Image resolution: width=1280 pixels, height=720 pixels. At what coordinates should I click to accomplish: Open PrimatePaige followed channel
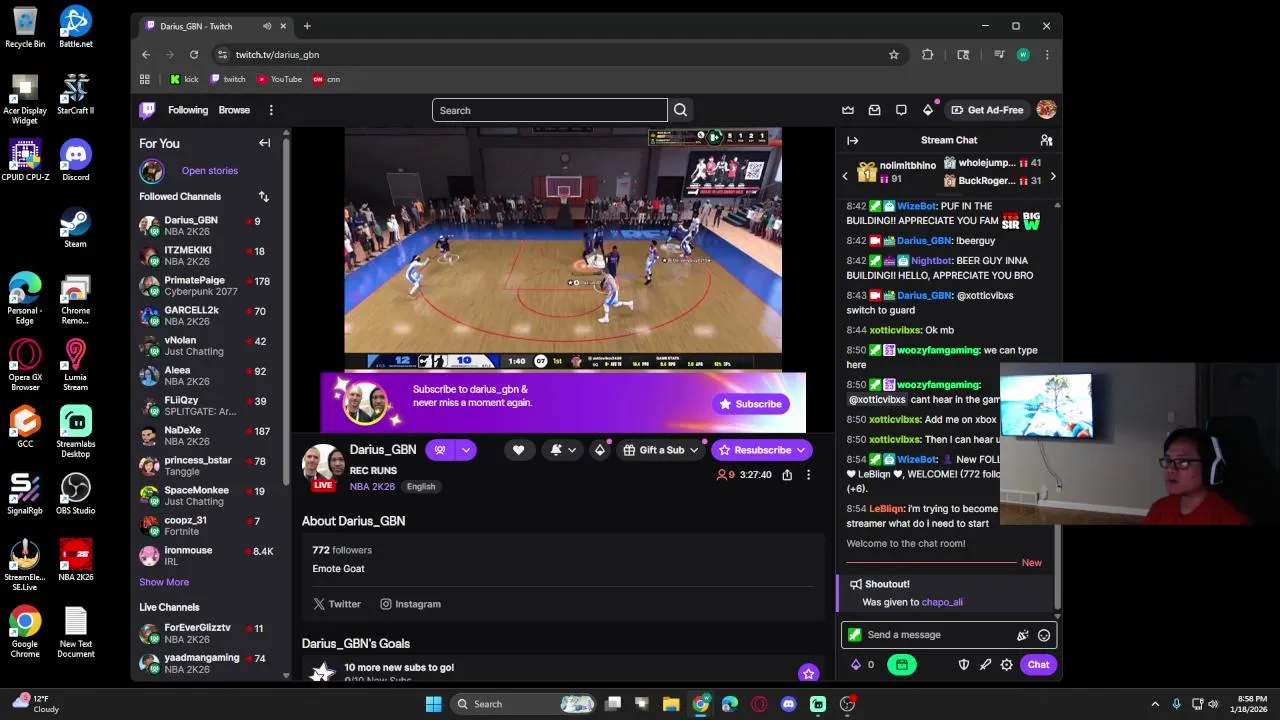pos(210,286)
